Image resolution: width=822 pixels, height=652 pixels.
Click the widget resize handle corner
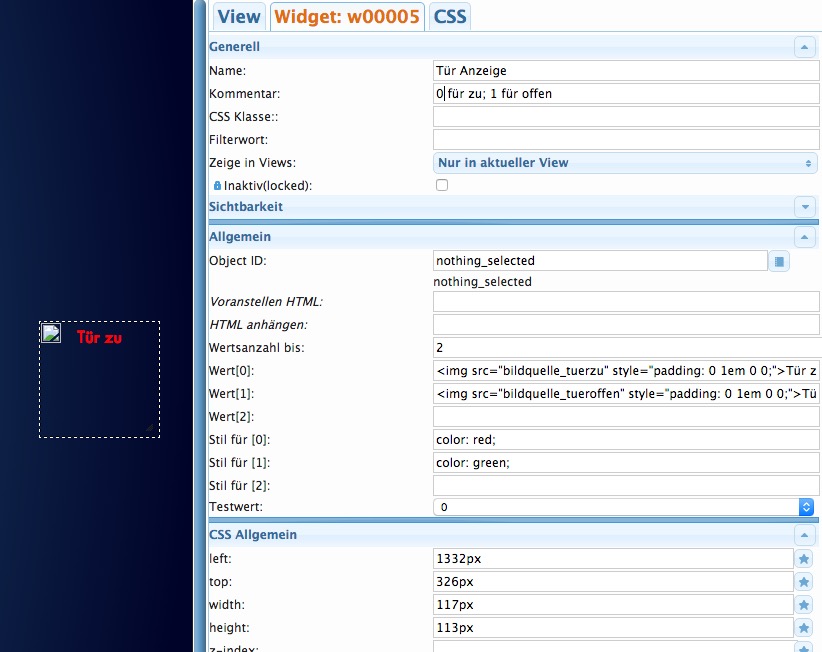149,427
